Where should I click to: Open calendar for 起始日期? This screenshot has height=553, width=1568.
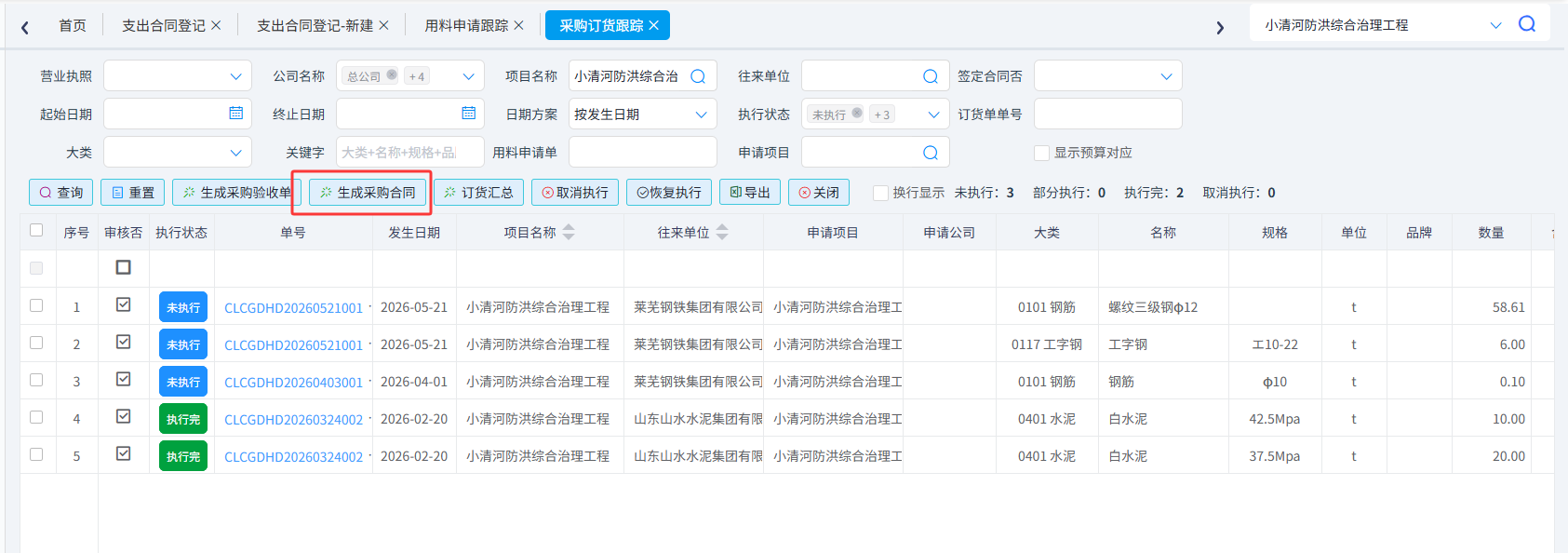(236, 114)
